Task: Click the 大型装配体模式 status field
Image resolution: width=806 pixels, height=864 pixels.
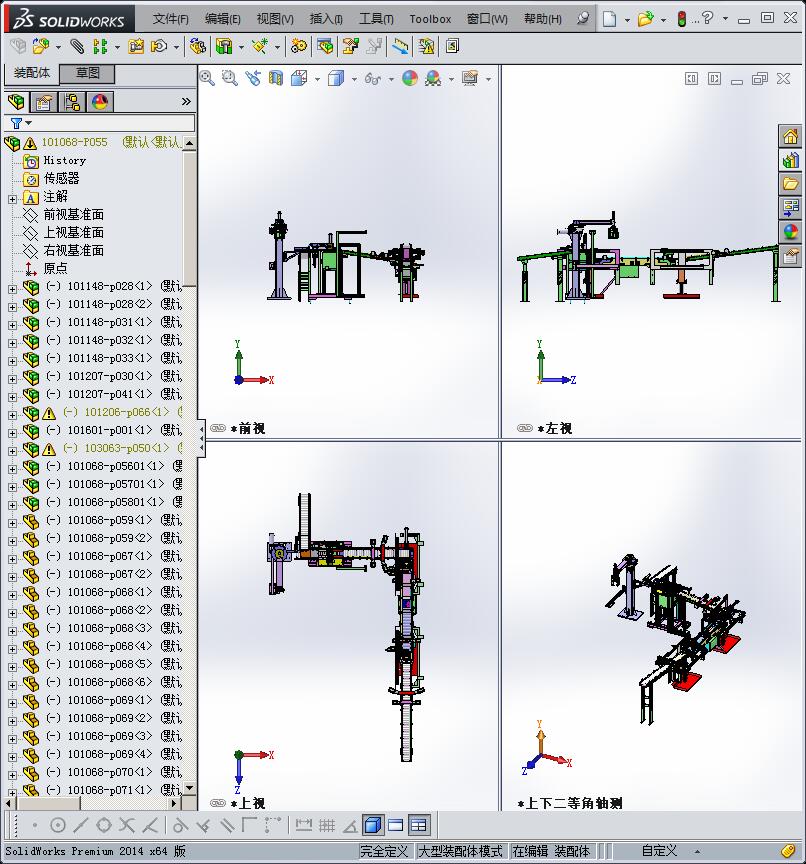Action: point(461,851)
